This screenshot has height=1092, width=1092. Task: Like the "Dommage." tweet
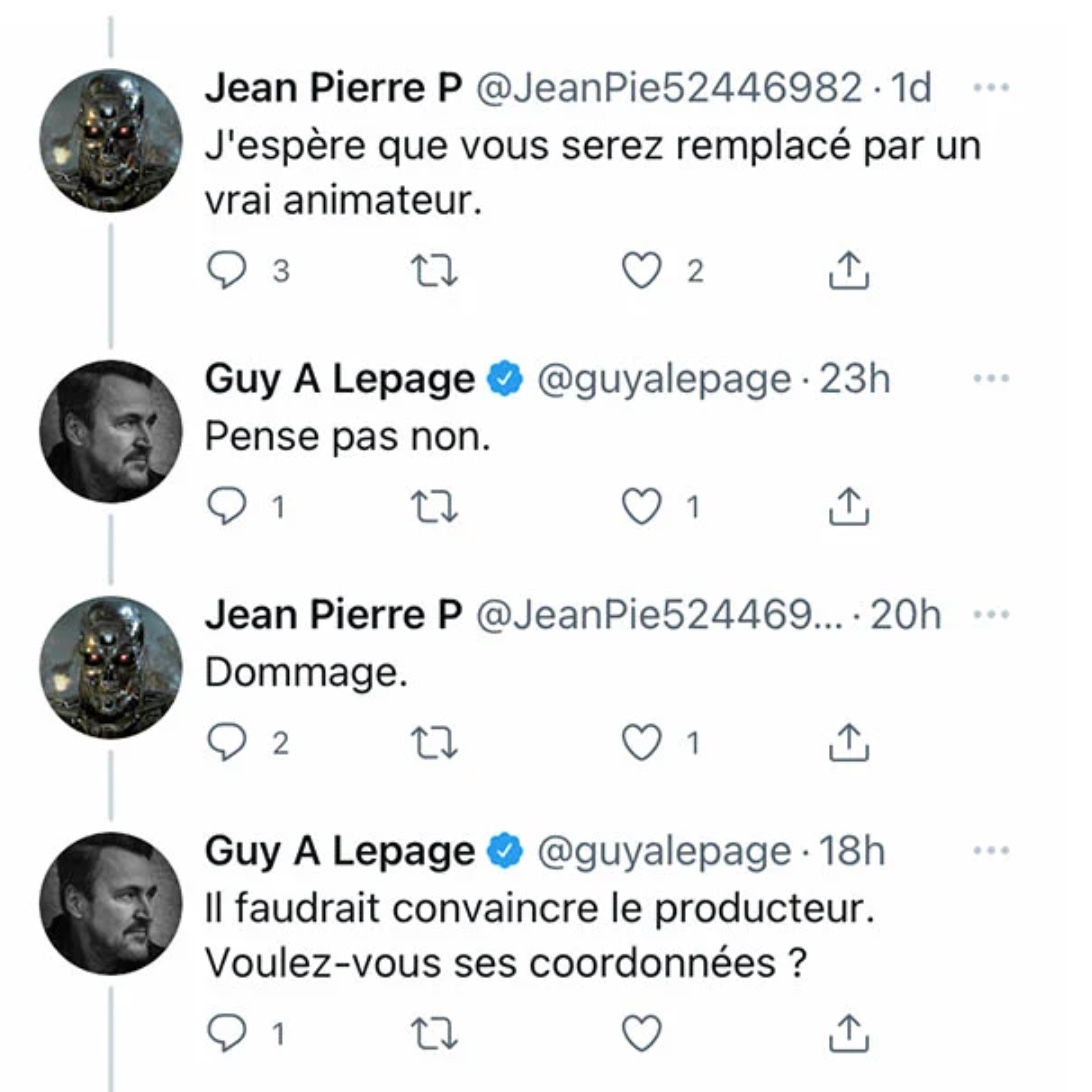(x=641, y=743)
